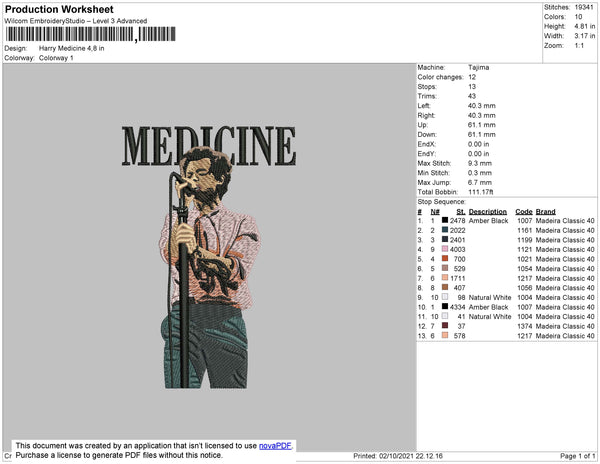Screen dimensions: 600x464
Task: Select the peach swatch beside 1711 stitches
Action: pyautogui.click(x=445, y=278)
